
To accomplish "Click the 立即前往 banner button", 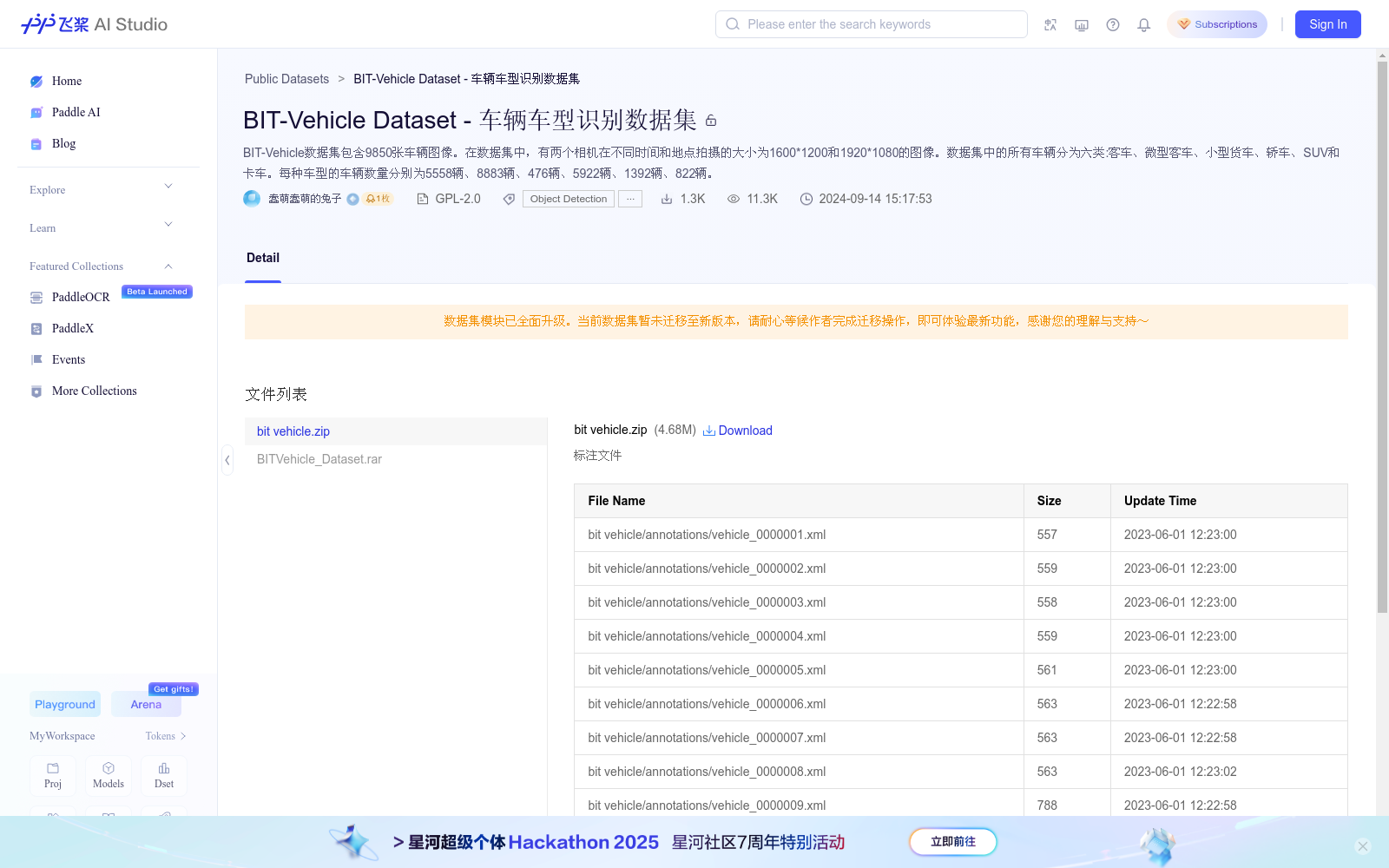I will click(x=953, y=842).
